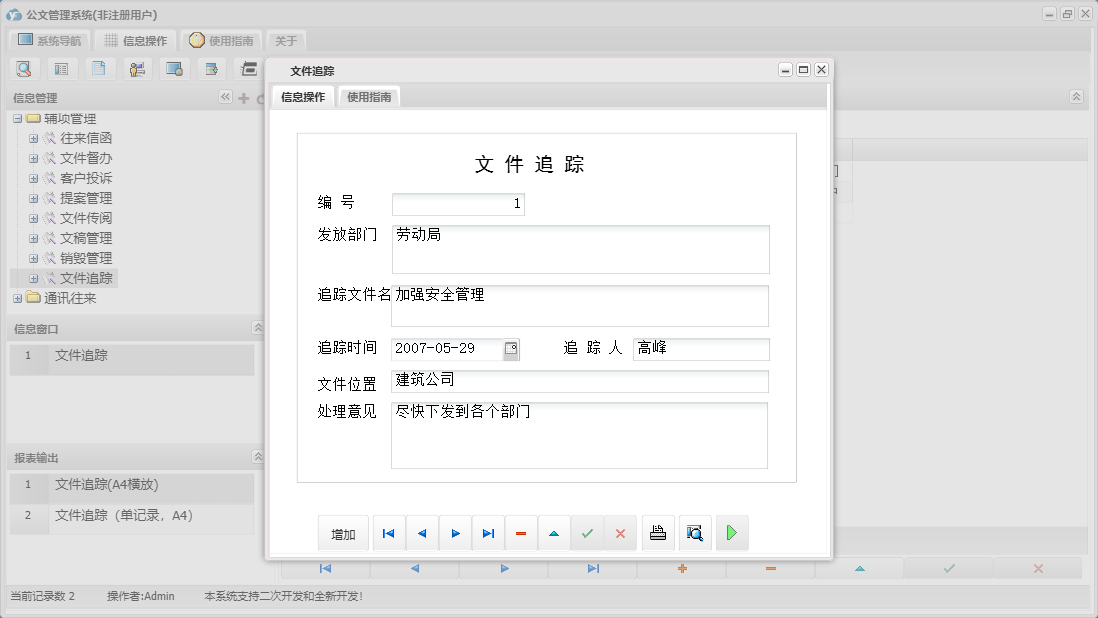Click the green run arrow icon
This screenshot has width=1098, height=618.
[731, 533]
